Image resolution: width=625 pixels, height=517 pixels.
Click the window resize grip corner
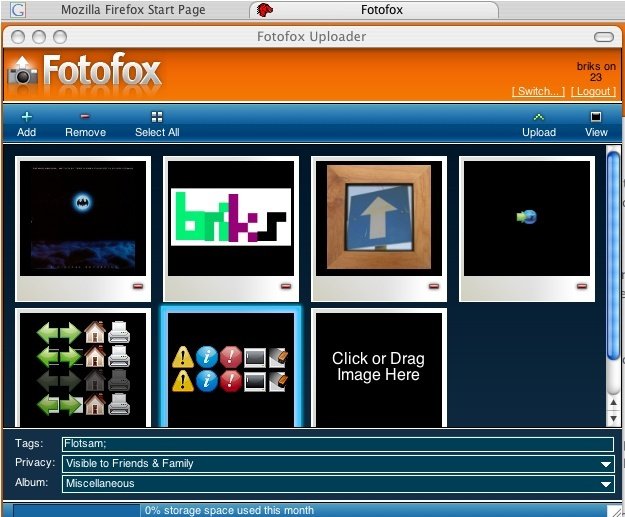(615, 511)
